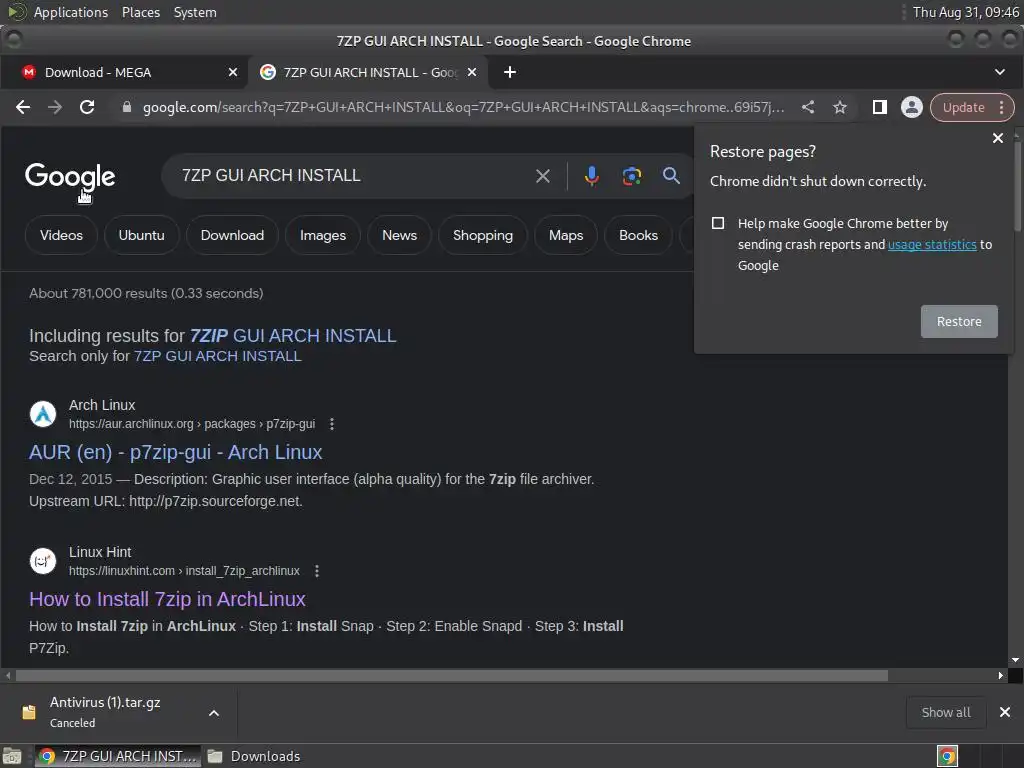Open the tab search dropdown chevron
This screenshot has height=768, width=1024.
[1000, 72]
